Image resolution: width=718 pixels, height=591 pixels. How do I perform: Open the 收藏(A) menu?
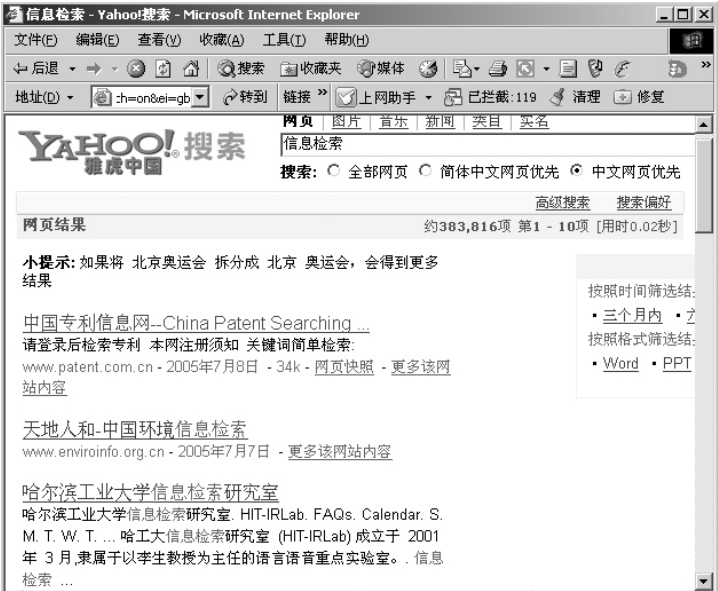click(x=222, y=40)
